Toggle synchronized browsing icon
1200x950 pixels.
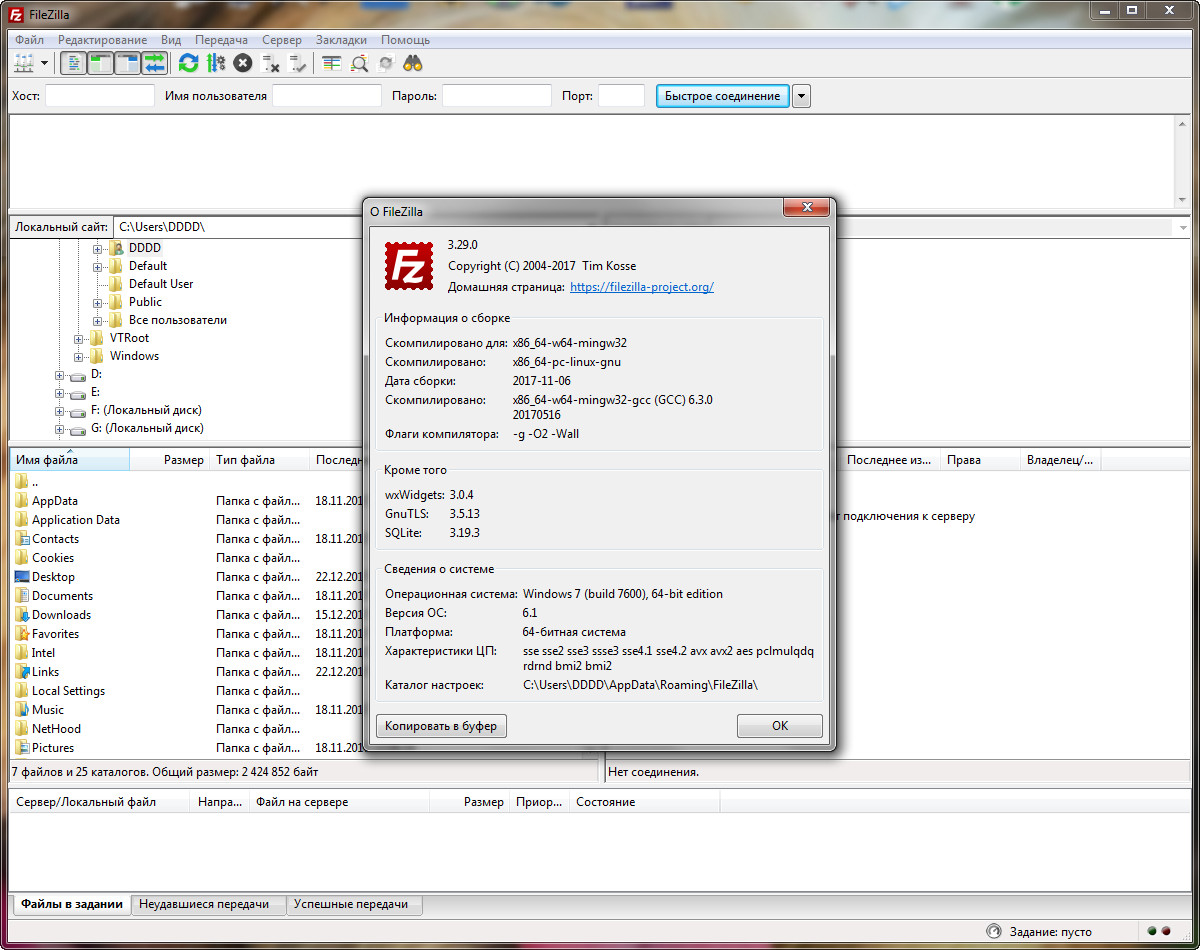tap(386, 64)
